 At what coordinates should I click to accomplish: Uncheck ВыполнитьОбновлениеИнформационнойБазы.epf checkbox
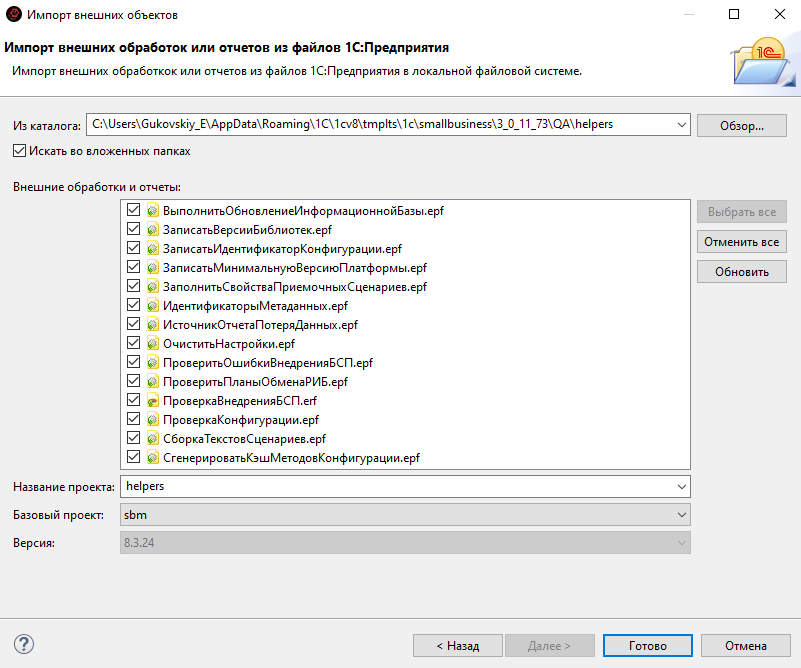[134, 211]
